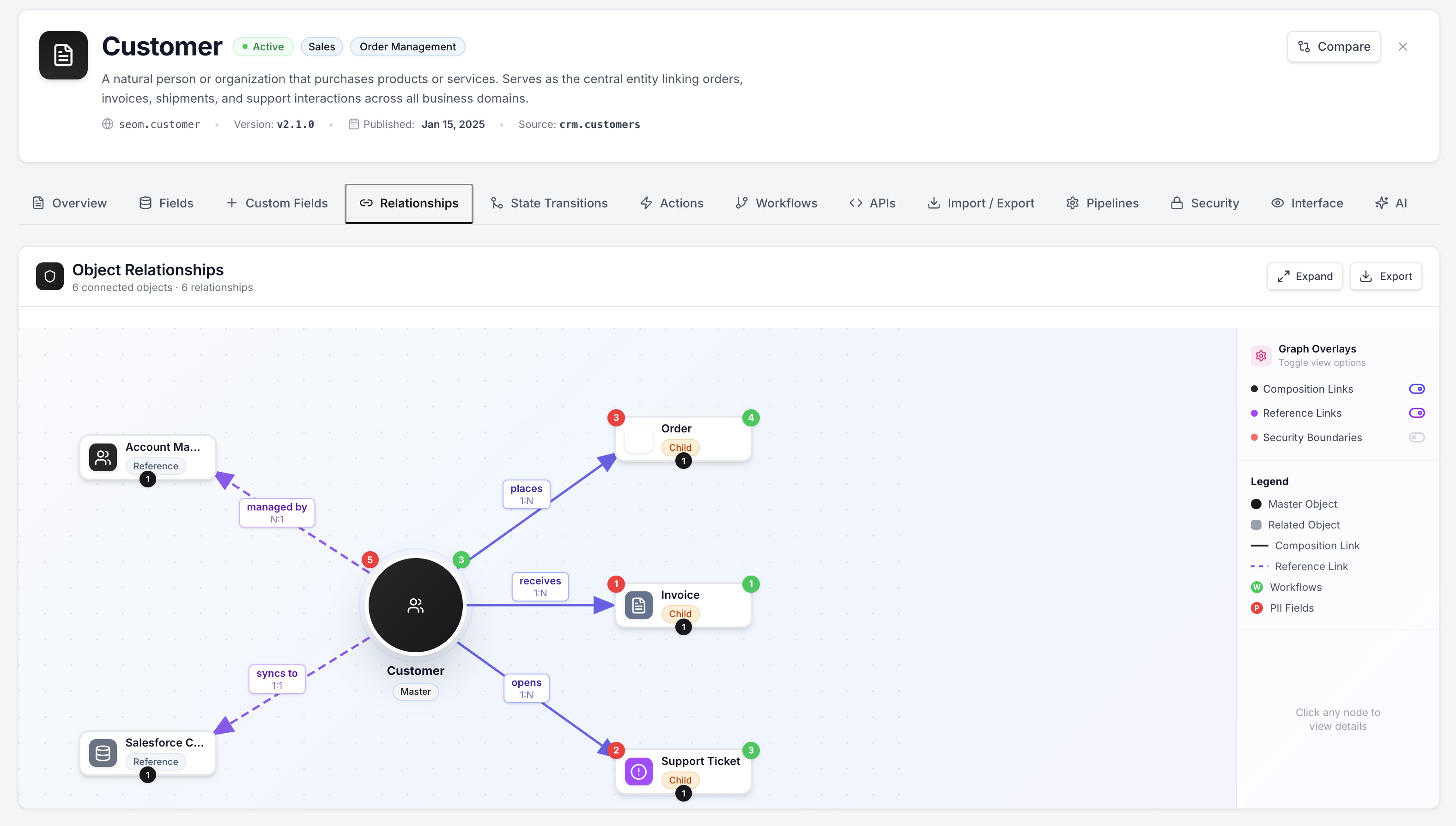Click the Workflows legend W swatch
Screen dimensions: 1456x826
click(1256, 587)
